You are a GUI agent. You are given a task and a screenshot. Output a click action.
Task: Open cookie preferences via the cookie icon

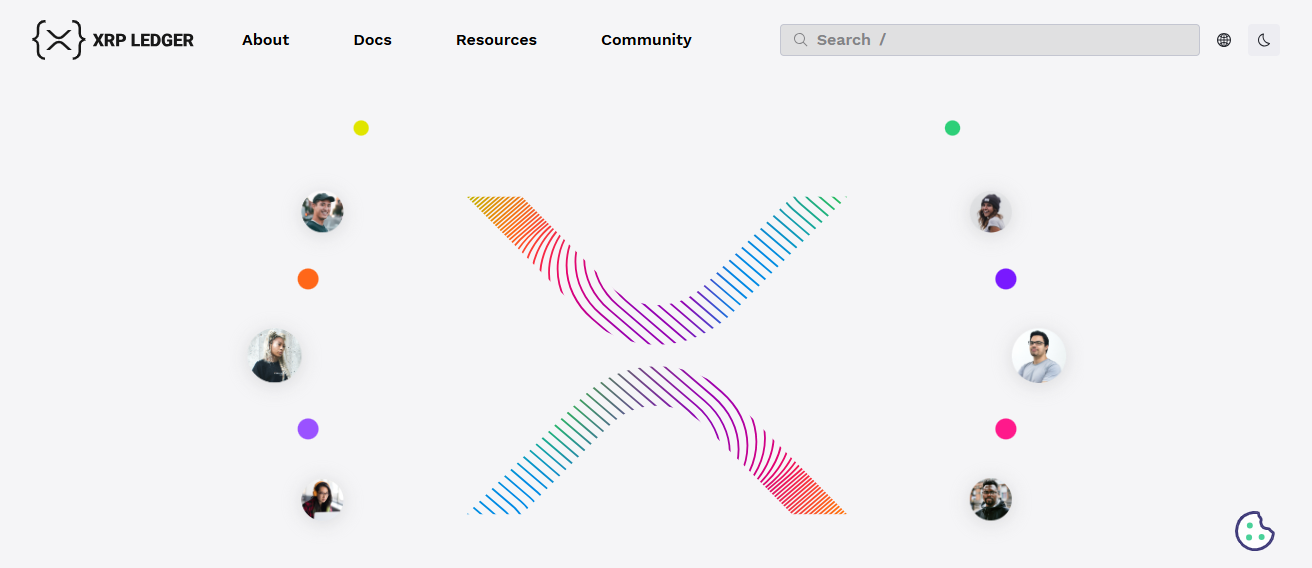(1255, 531)
